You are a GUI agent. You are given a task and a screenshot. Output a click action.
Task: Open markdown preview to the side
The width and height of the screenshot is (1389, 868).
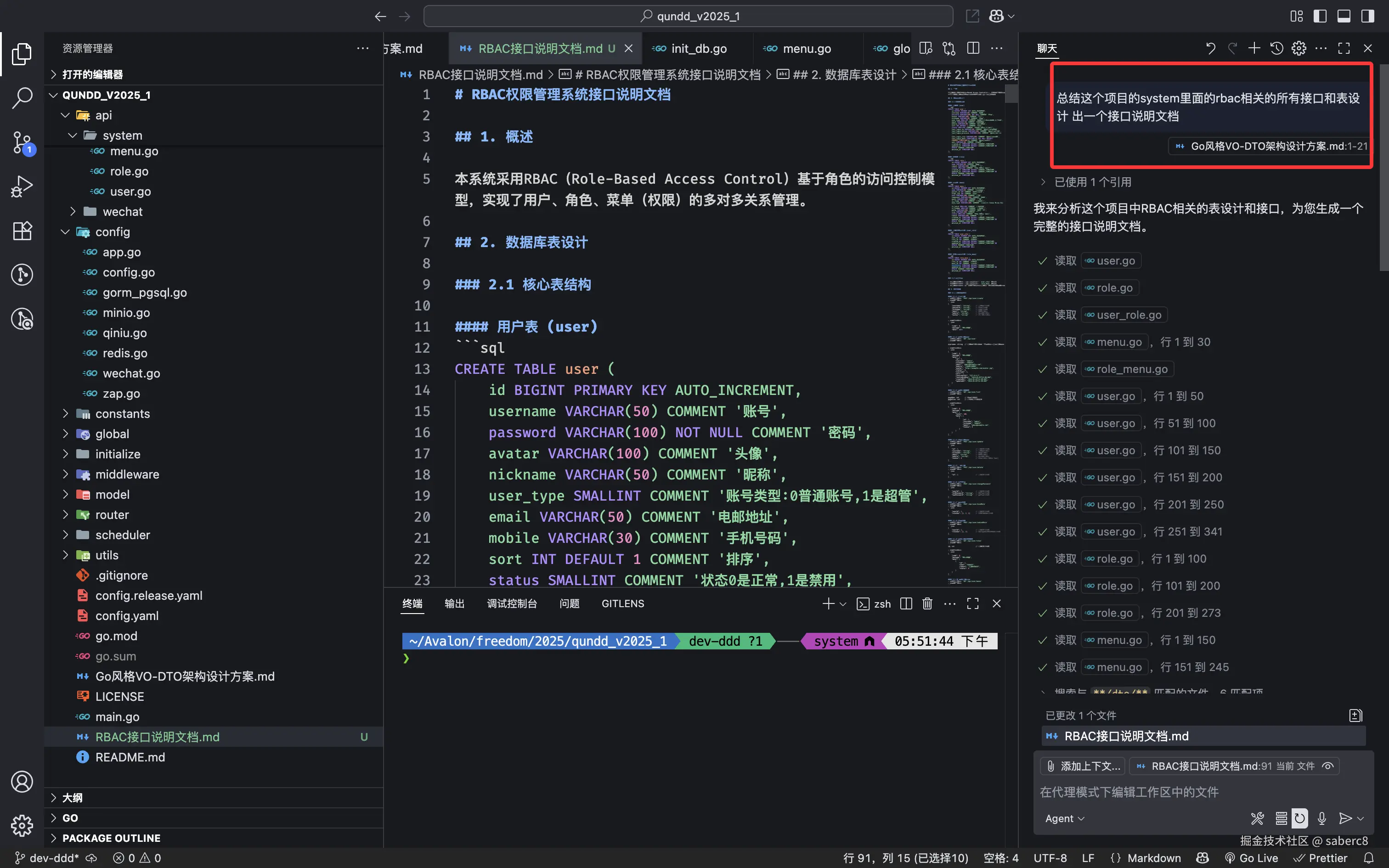pos(926,48)
